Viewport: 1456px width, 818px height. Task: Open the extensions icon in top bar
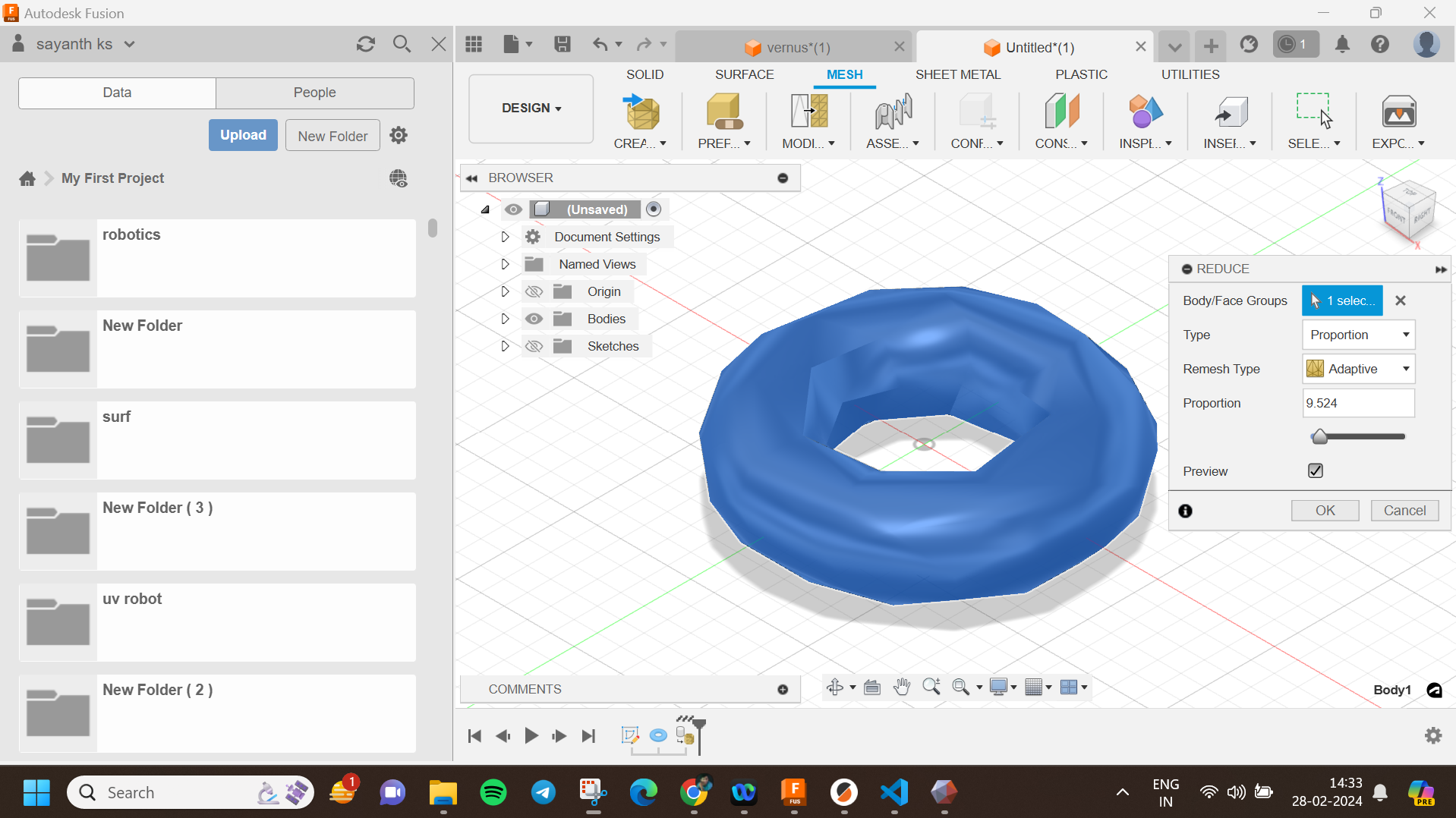pos(1250,45)
